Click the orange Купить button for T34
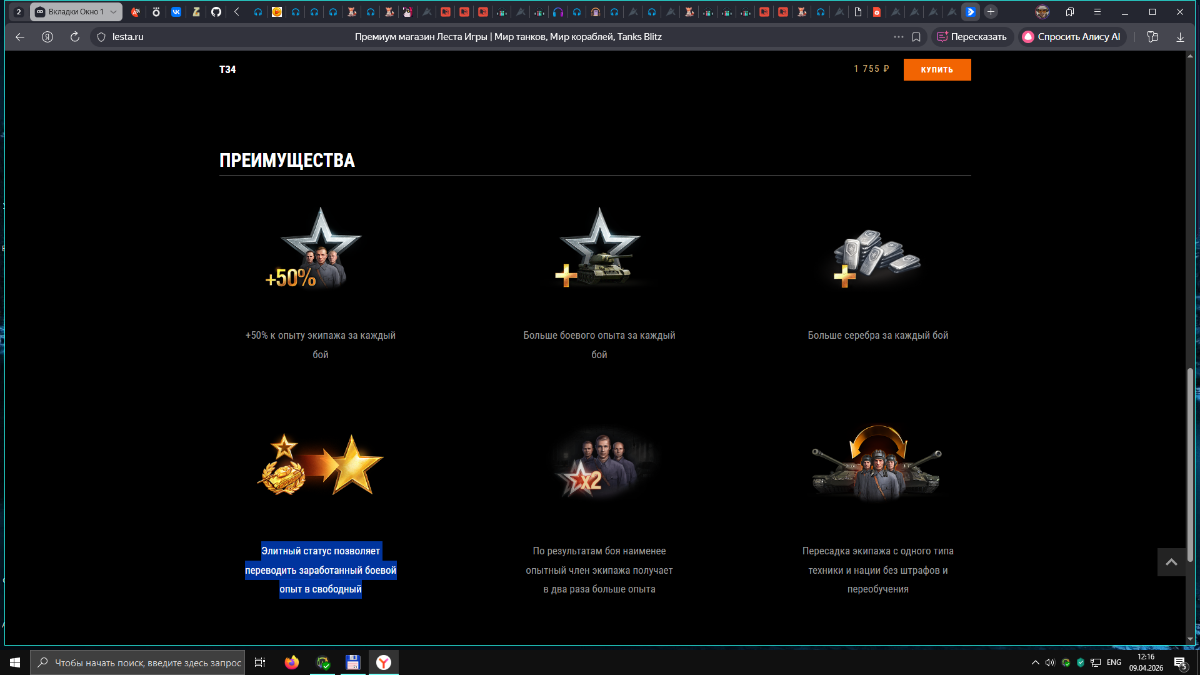This screenshot has height=675, width=1200. (x=937, y=70)
